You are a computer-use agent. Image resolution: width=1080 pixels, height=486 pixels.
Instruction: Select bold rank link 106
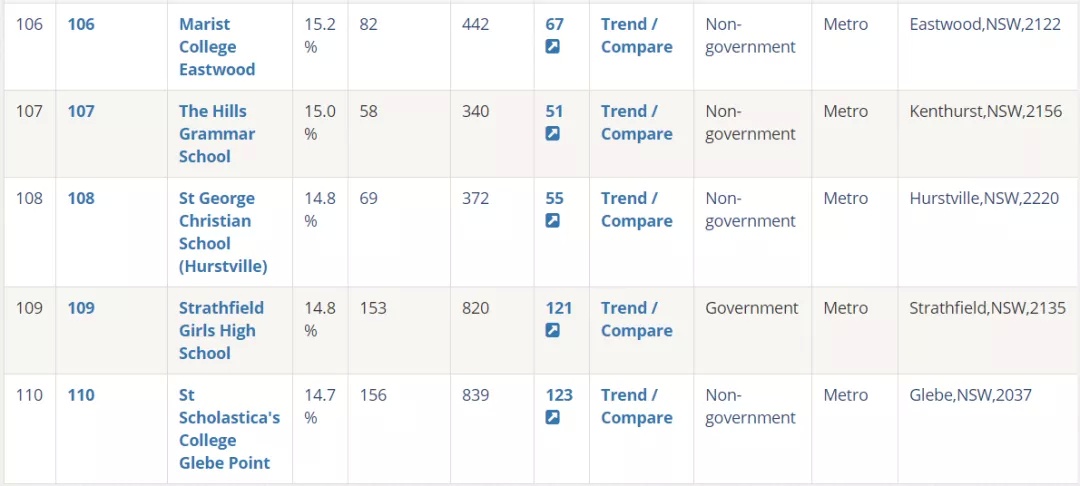click(81, 24)
